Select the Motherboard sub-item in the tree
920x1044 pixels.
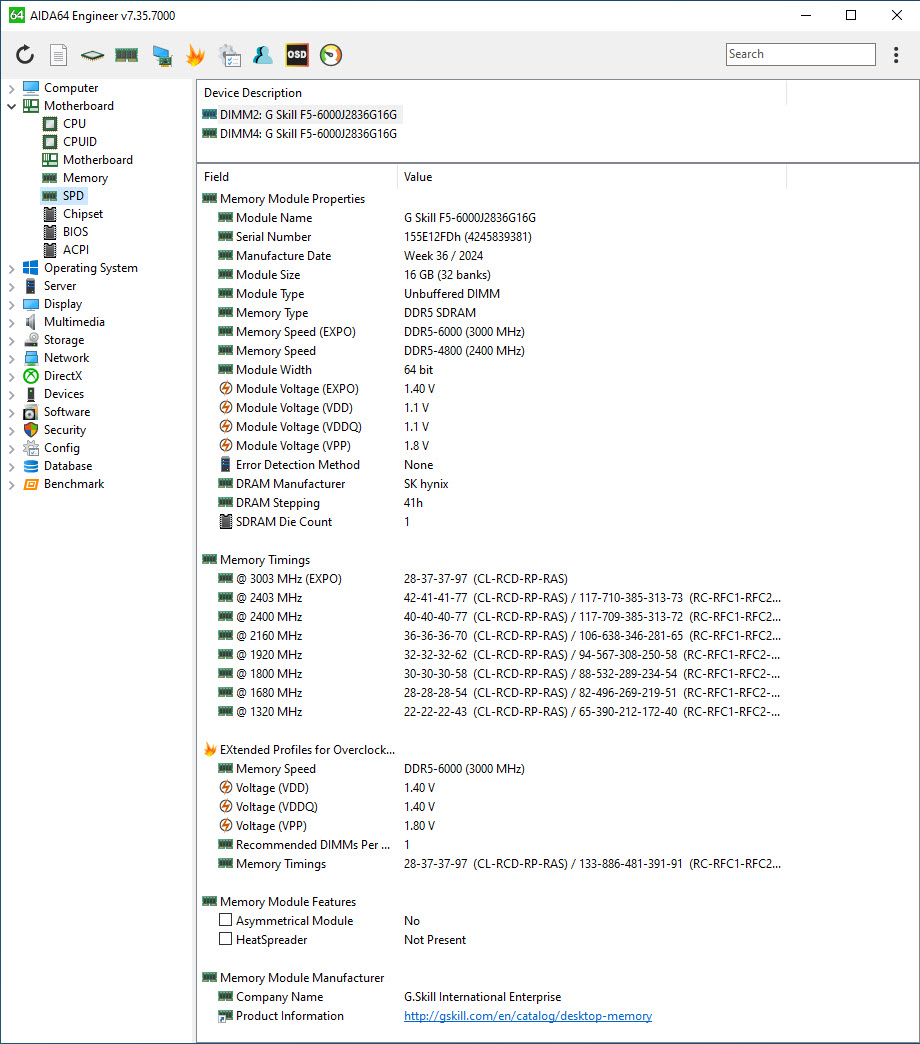(x=97, y=160)
